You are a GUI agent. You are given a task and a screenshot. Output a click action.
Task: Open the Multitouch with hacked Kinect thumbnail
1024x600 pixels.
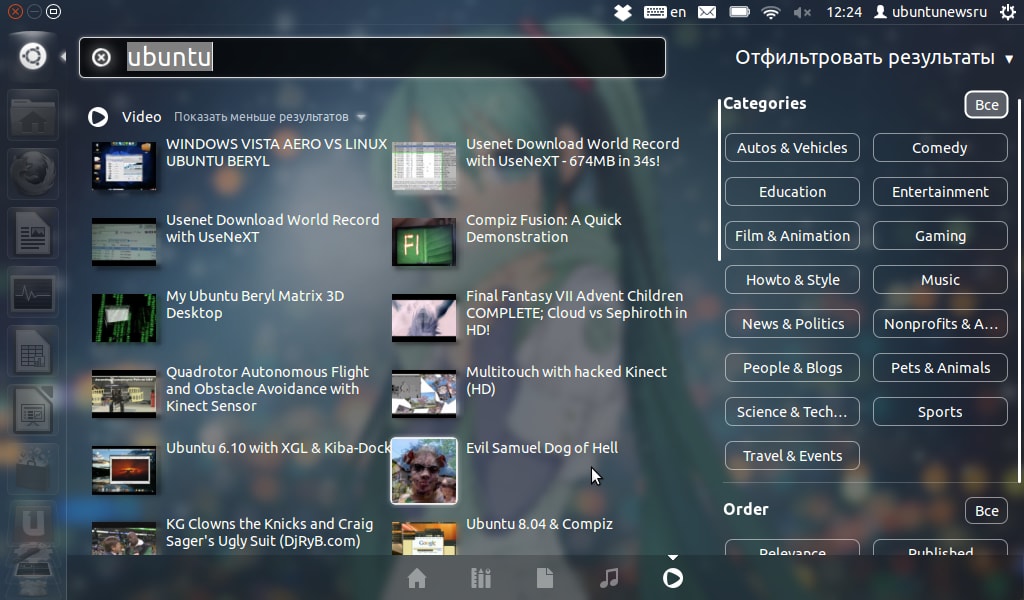coord(424,394)
